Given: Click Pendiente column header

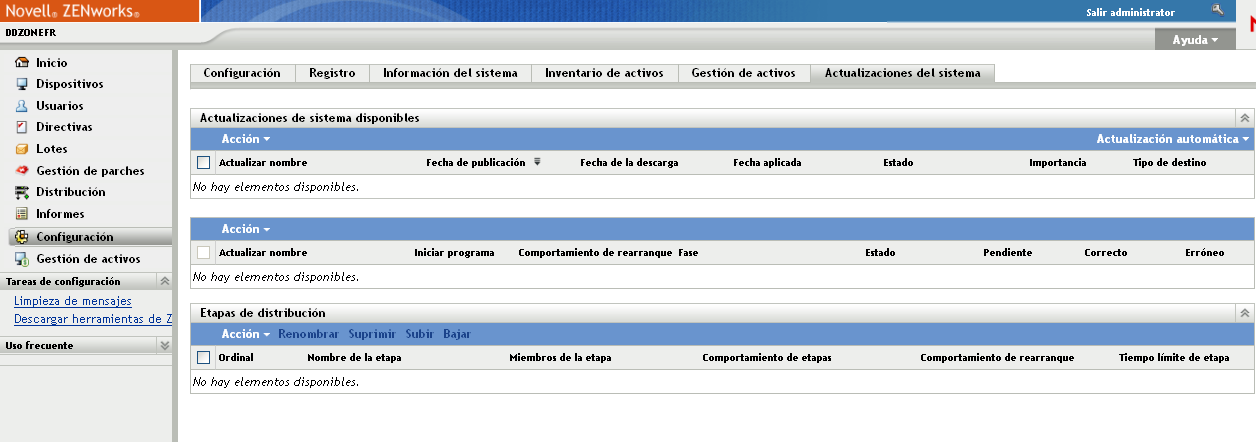Looking at the screenshot, I should tap(1007, 253).
